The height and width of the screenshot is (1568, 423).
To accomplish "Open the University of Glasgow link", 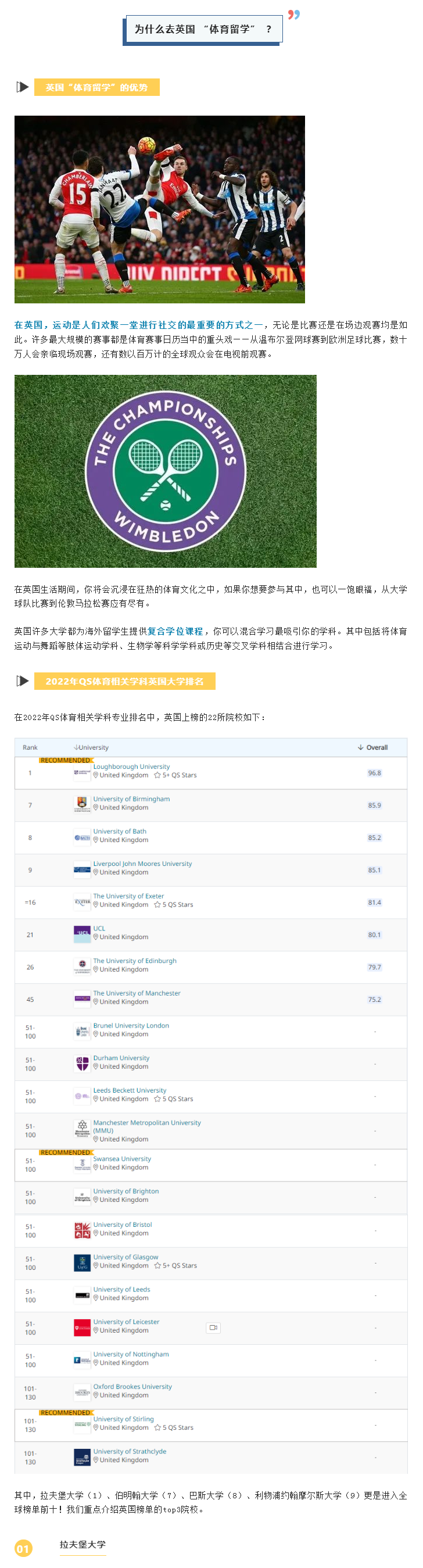I will [x=126, y=1256].
